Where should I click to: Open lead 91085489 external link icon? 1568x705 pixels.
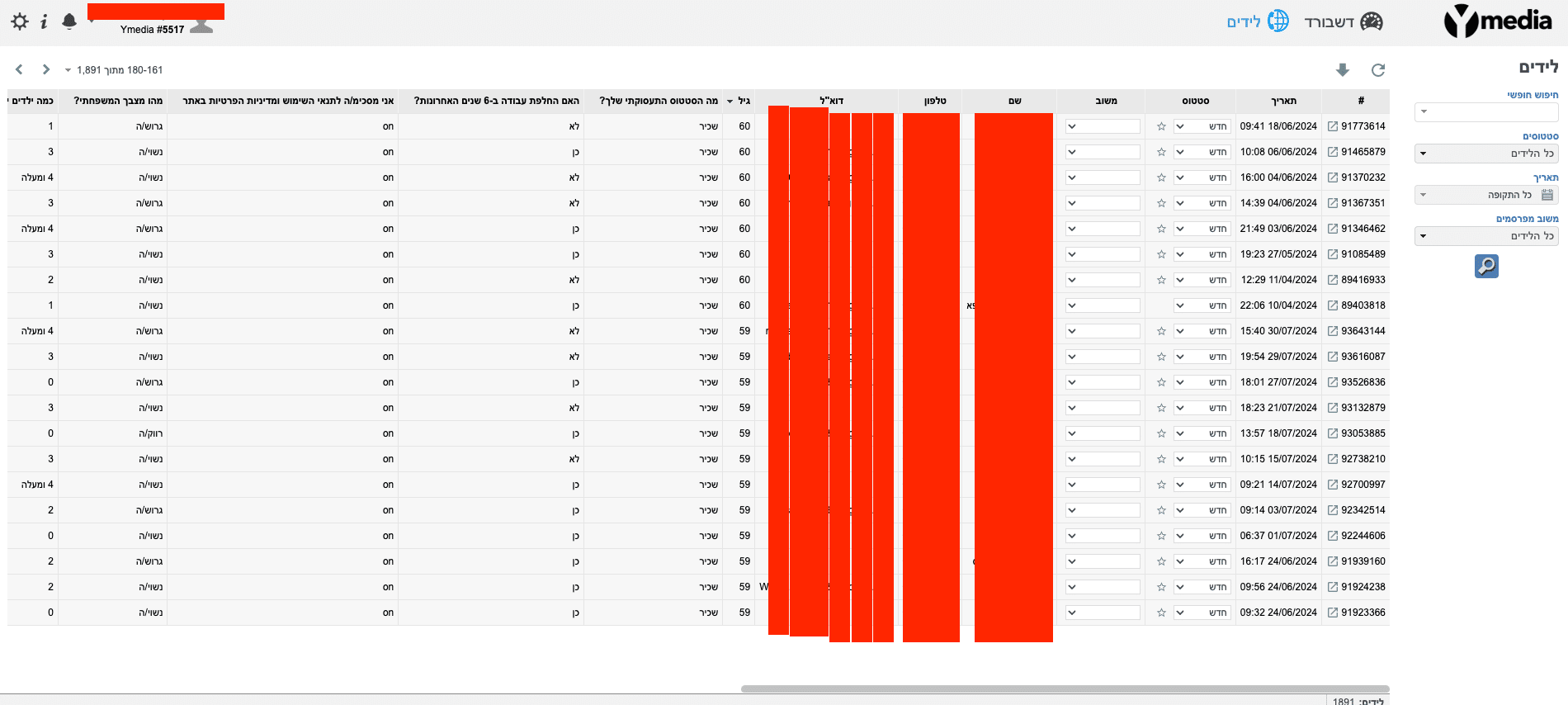point(1333,254)
